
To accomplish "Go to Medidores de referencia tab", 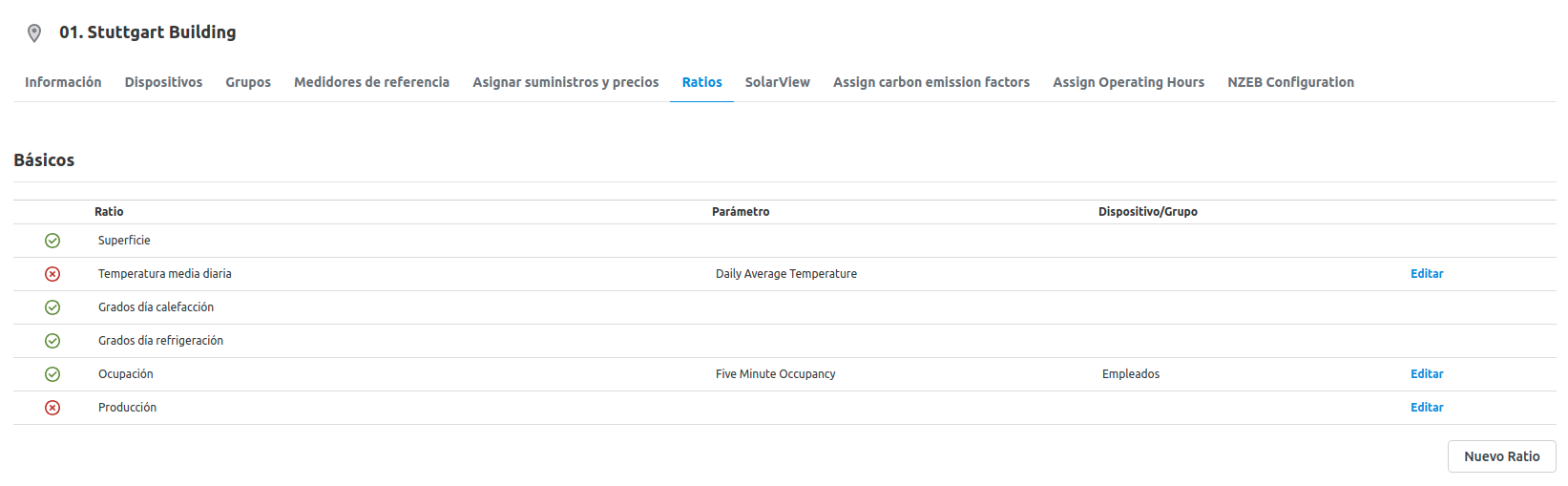I will point(371,82).
